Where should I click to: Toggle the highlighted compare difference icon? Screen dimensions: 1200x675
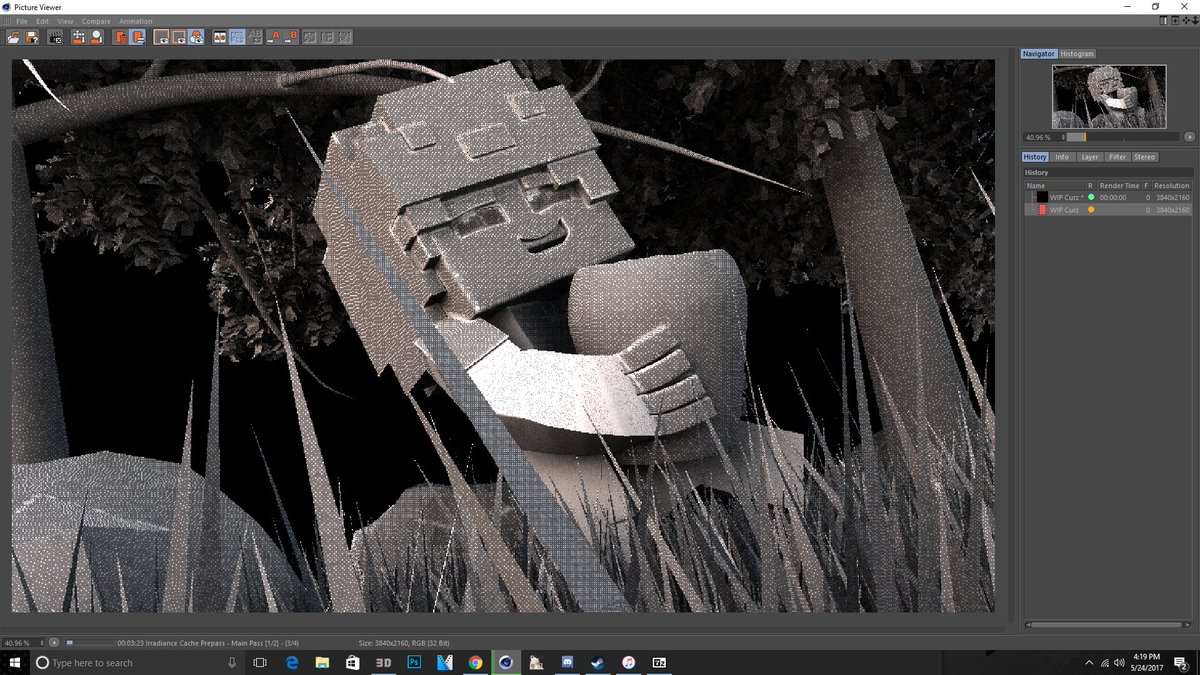pyautogui.click(x=237, y=37)
